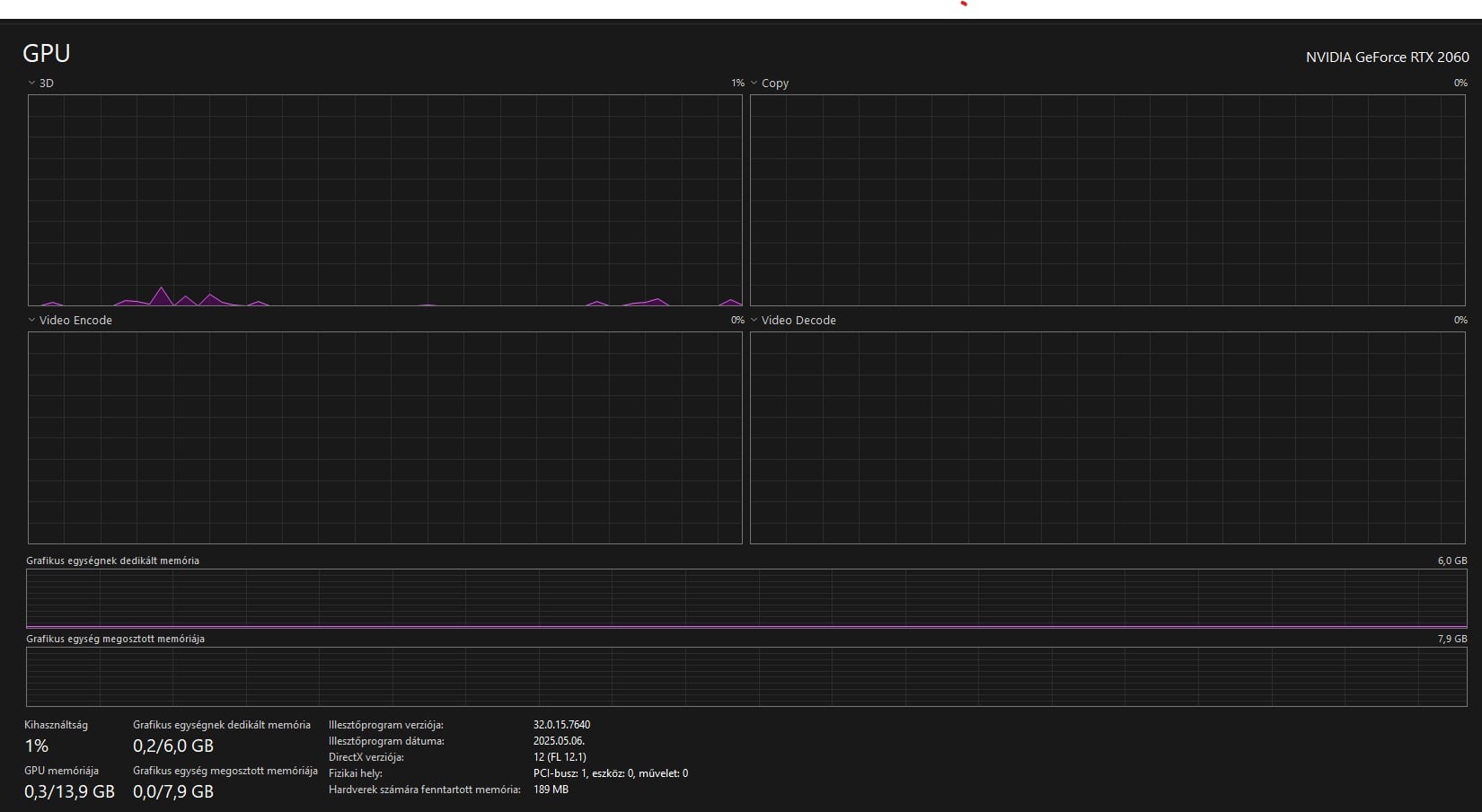Click the 7,9 GB graph scale label
The width and height of the screenshot is (1482, 812).
pyautogui.click(x=1452, y=639)
